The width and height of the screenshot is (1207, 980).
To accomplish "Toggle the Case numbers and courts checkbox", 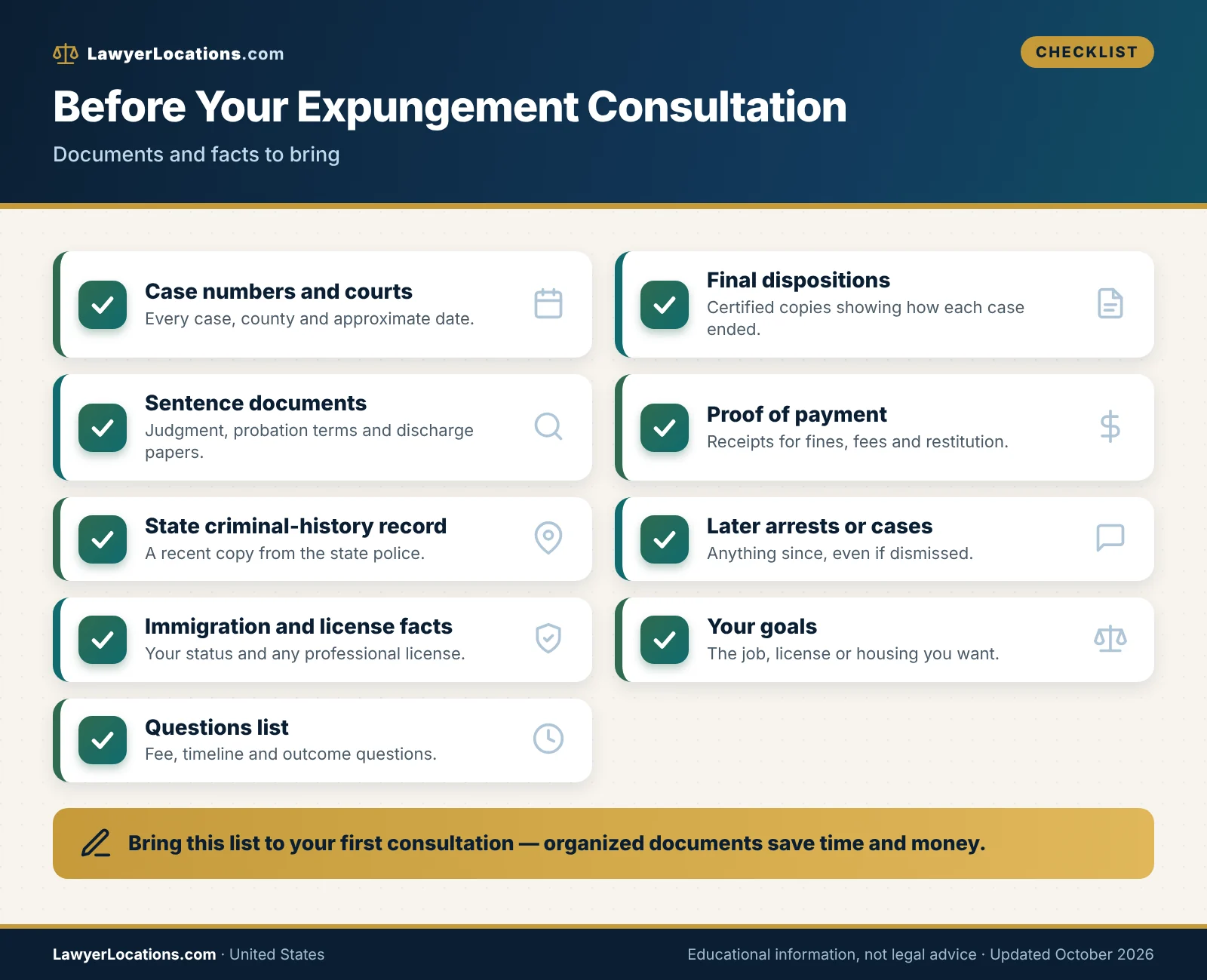I will pyautogui.click(x=103, y=305).
